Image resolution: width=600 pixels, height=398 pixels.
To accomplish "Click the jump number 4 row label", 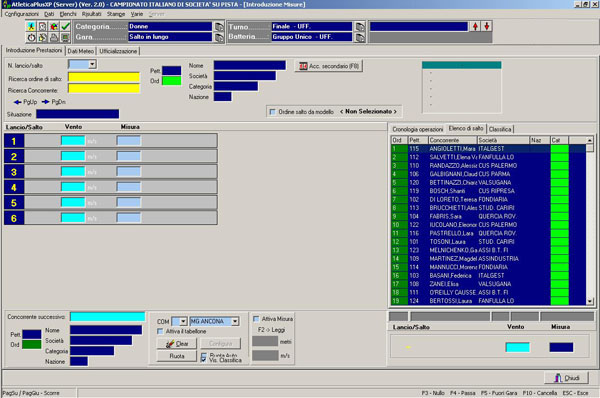I will point(14,187).
